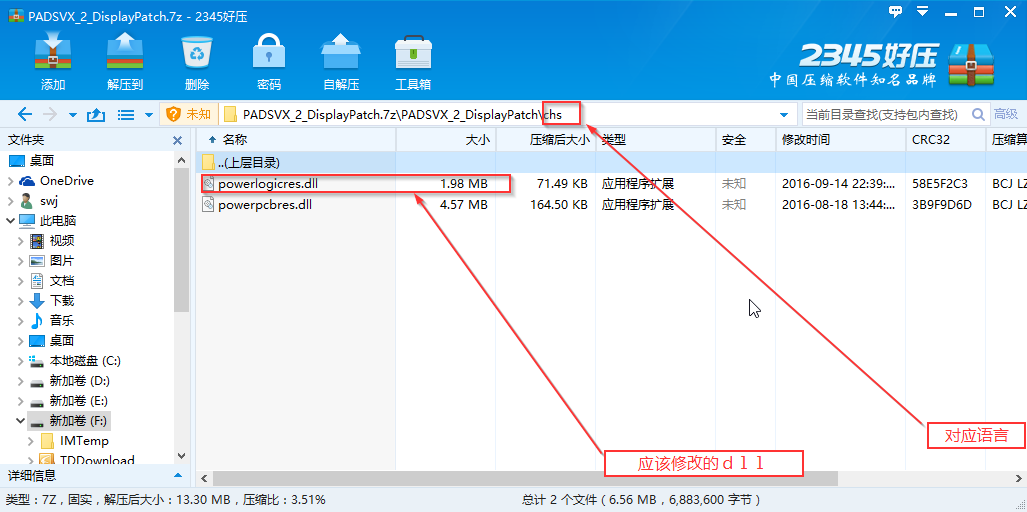Open the 密码 (Password) lock icon

pos(269,52)
